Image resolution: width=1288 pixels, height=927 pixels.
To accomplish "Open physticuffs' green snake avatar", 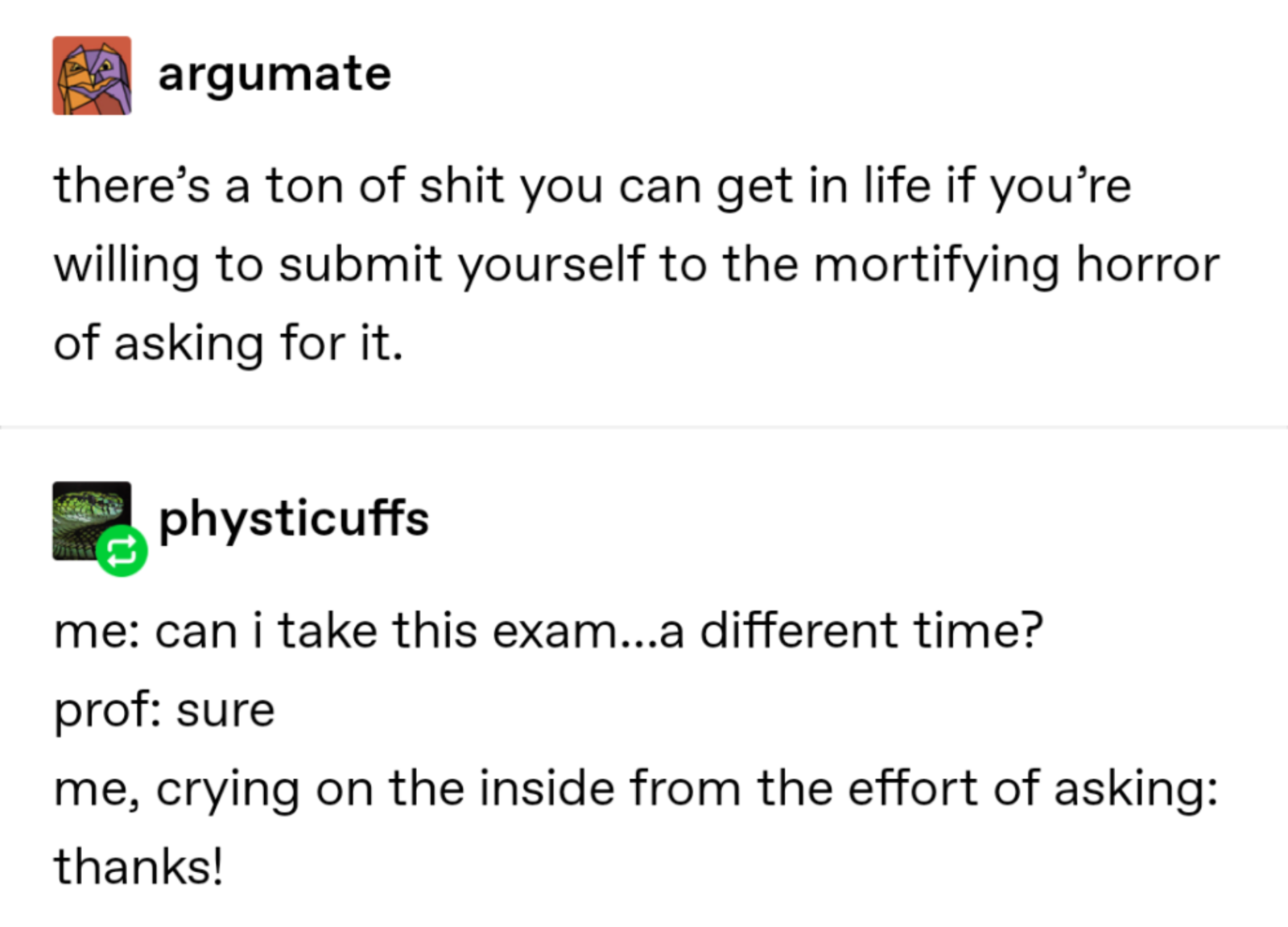I will coord(92,520).
